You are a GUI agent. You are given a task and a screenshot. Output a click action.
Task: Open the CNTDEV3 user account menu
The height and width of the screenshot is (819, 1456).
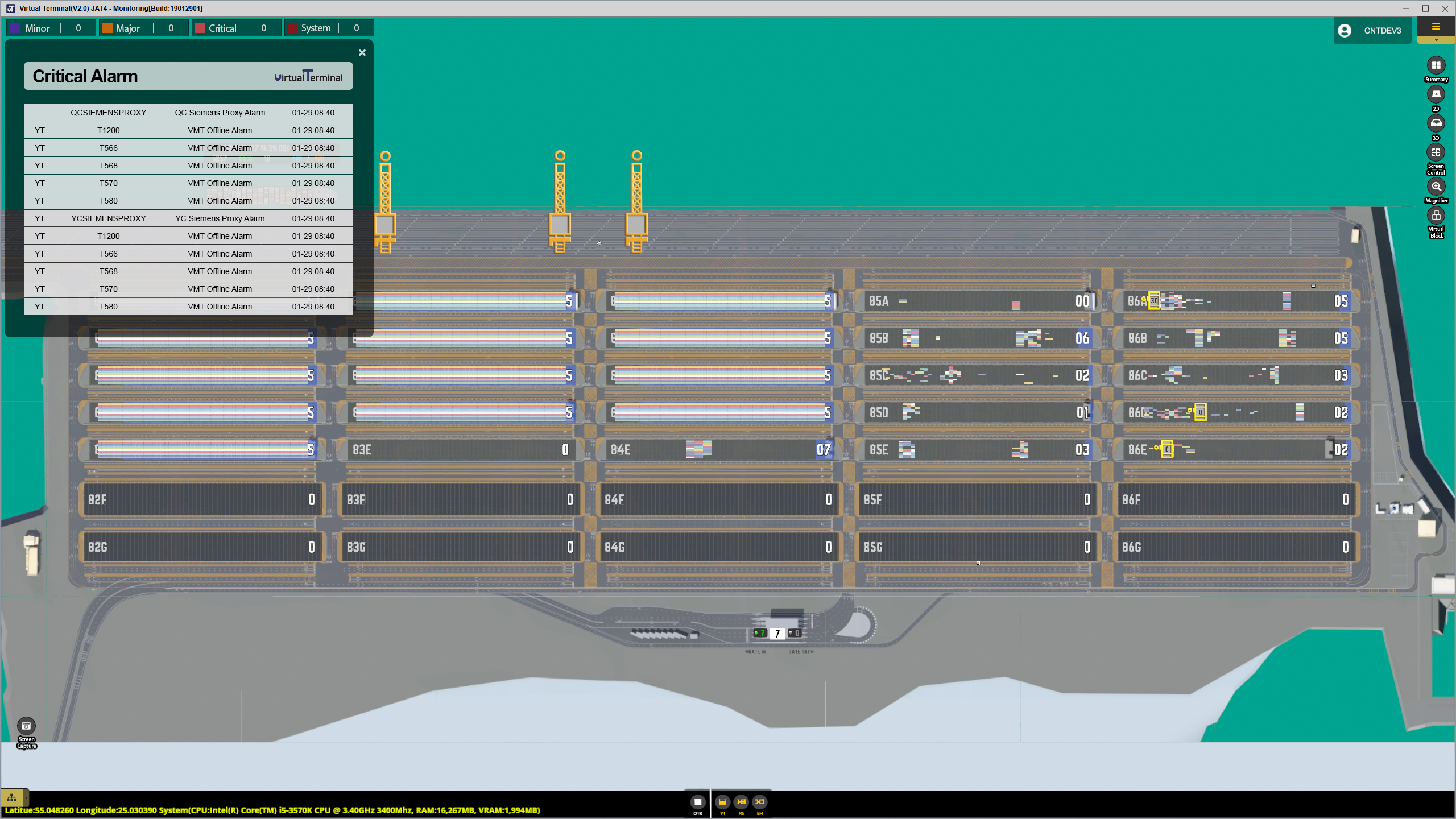(1372, 31)
